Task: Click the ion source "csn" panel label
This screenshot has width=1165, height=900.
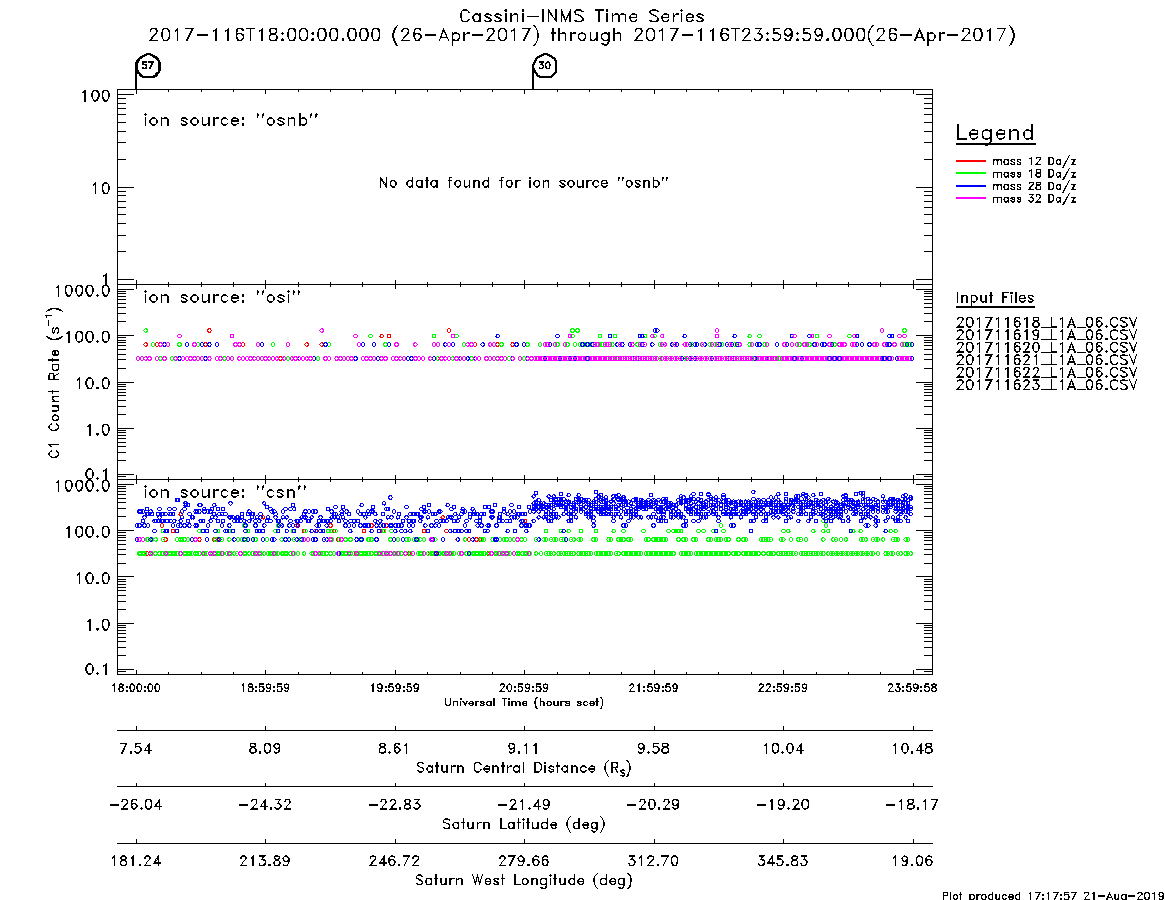Action: point(225,492)
